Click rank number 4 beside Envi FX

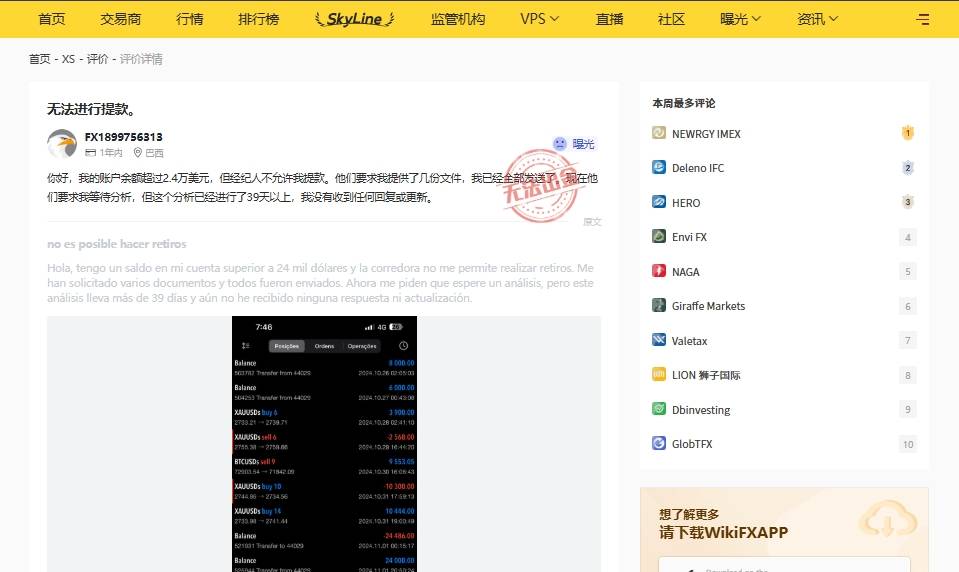pos(908,237)
